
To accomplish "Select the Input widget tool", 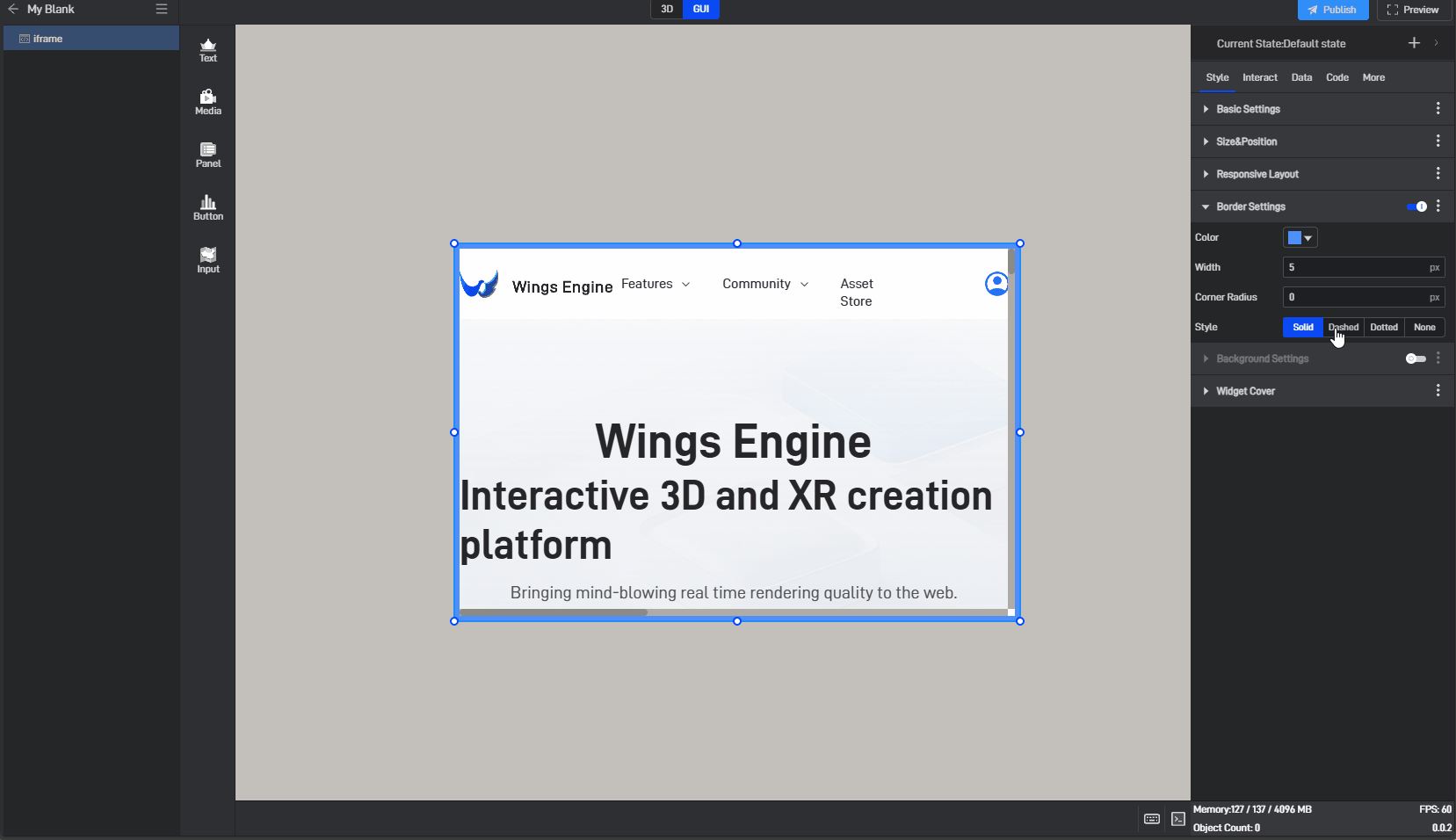I will 208,261.
